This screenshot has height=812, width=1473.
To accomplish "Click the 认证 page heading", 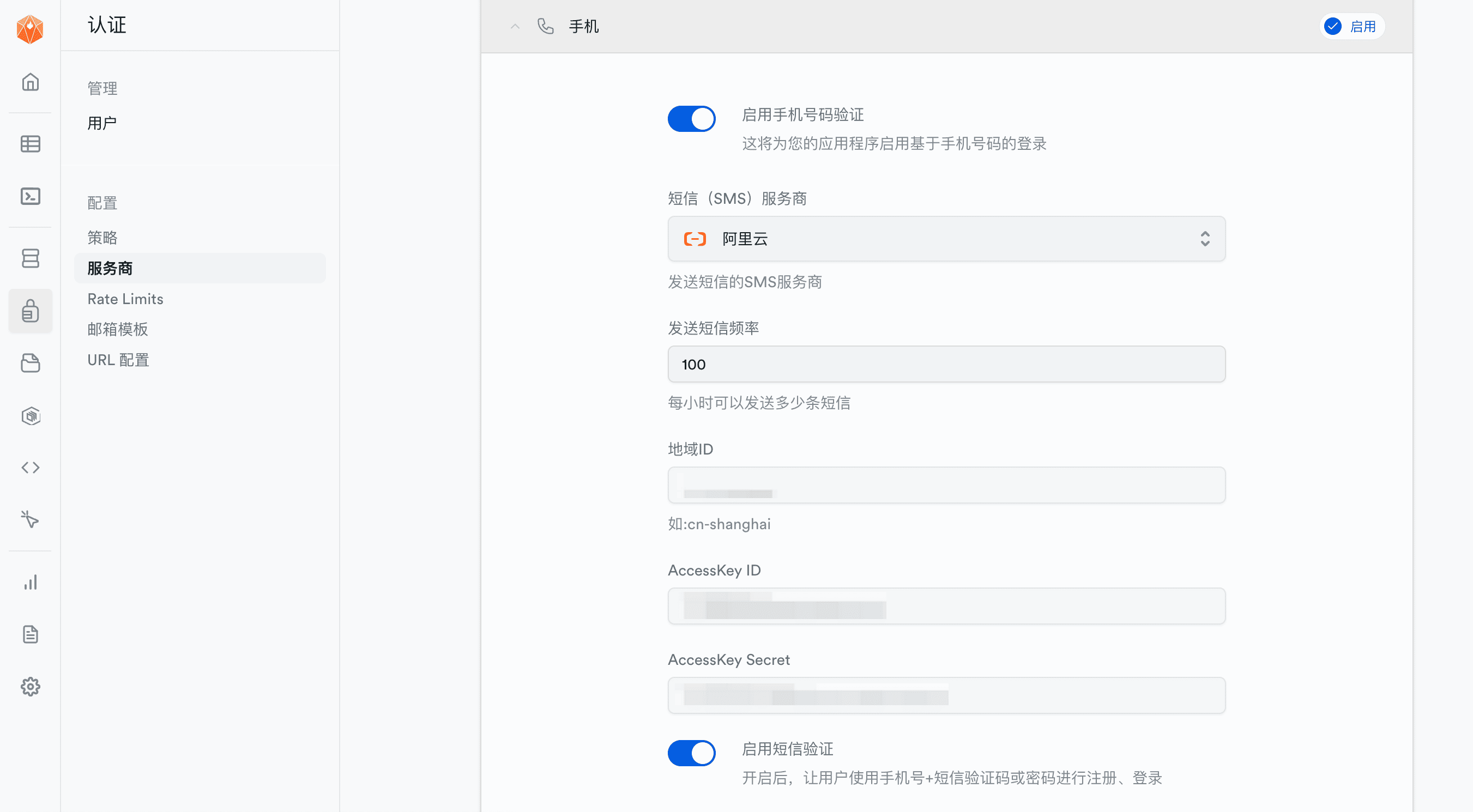I will (107, 25).
